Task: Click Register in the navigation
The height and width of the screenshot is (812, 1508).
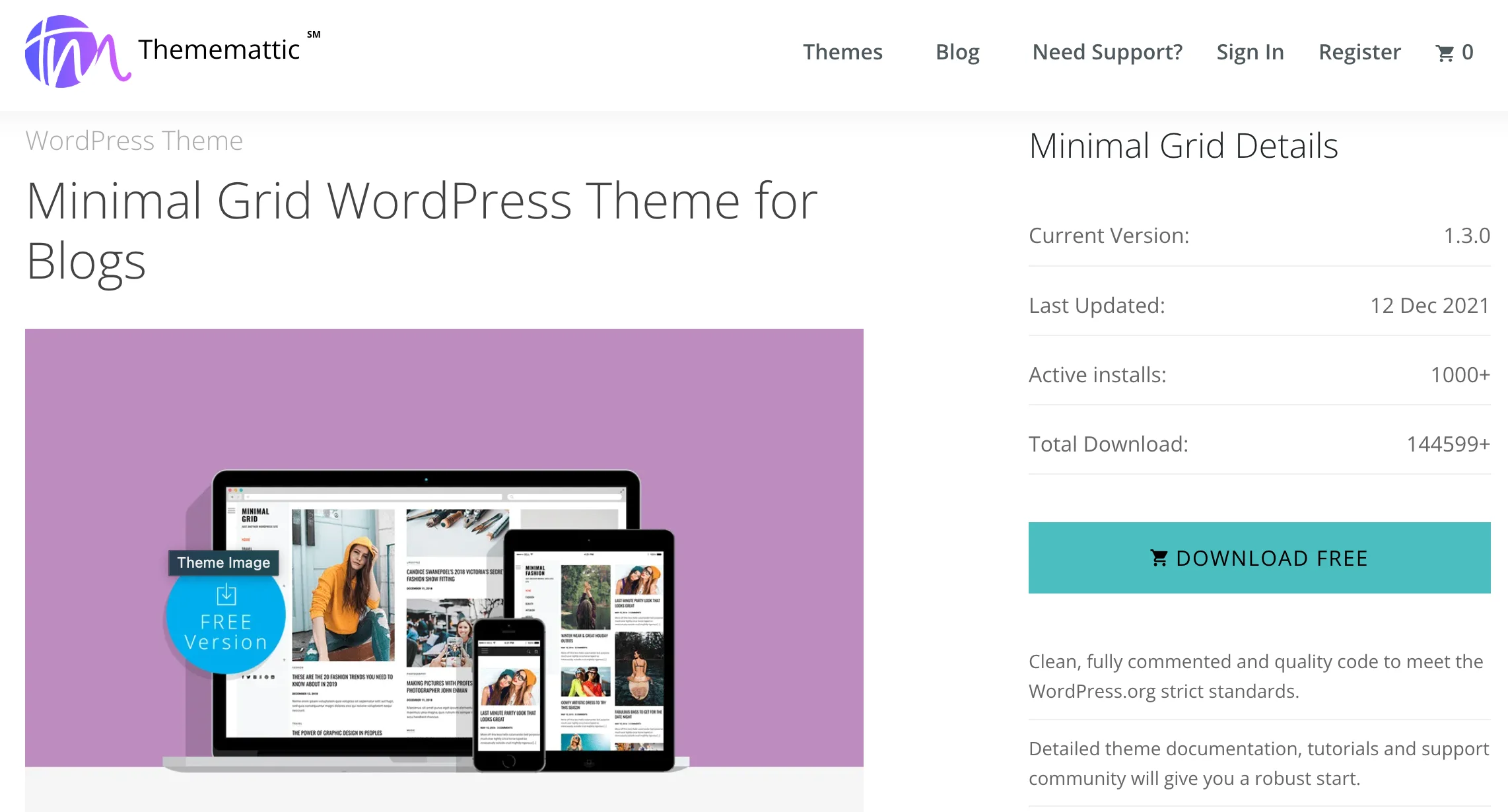Action: tap(1359, 51)
